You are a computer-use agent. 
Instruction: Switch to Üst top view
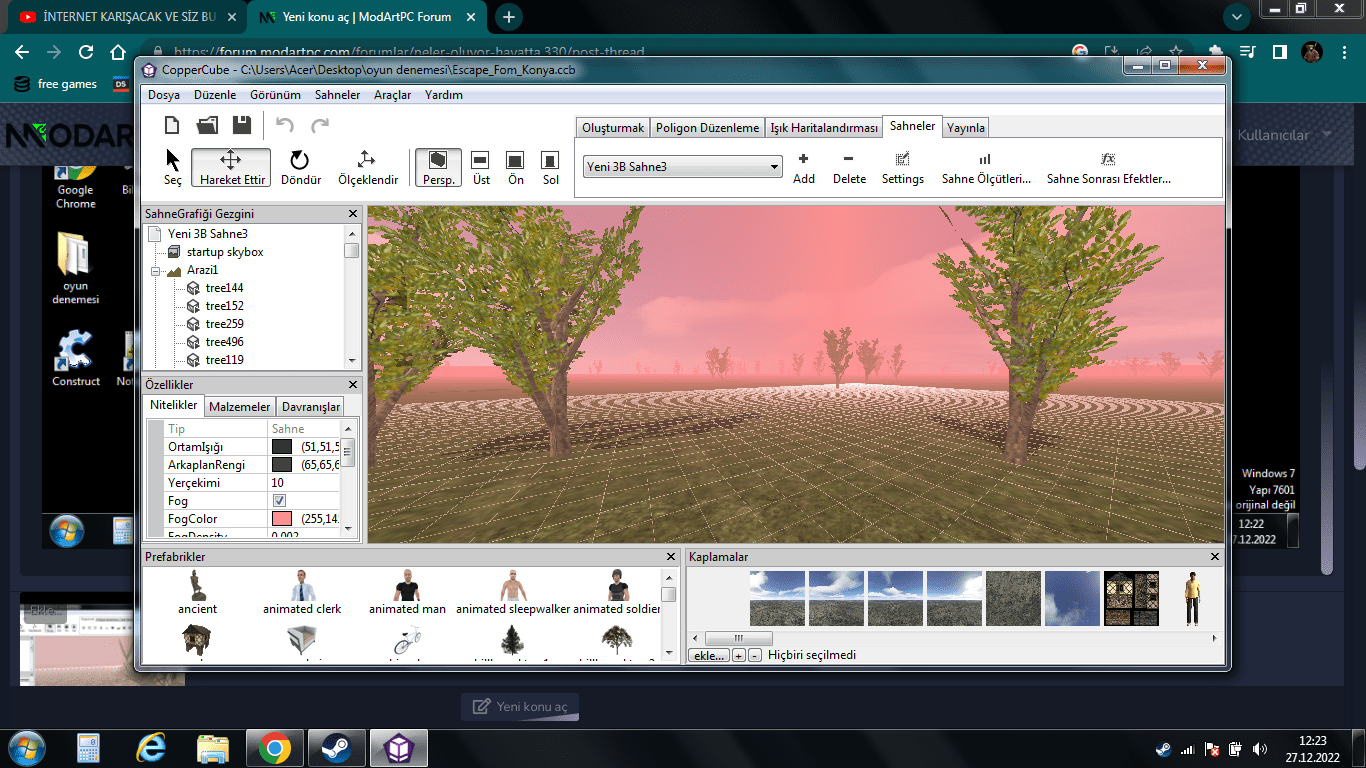coord(481,167)
